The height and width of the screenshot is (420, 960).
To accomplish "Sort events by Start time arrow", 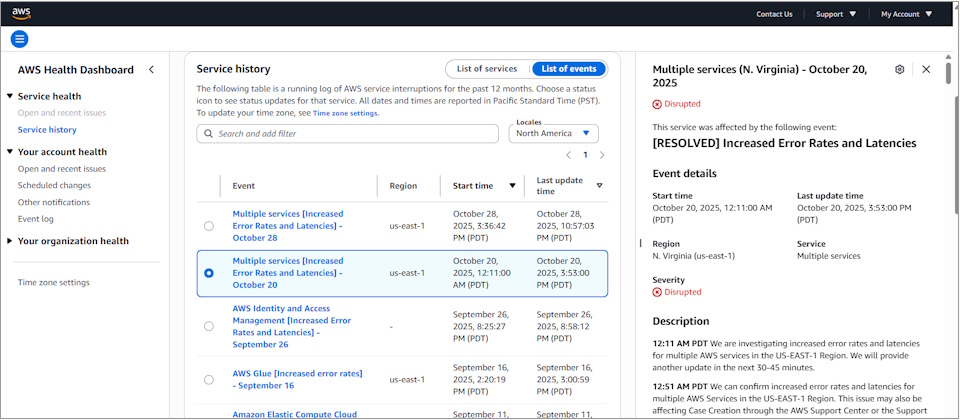I will tap(513, 185).
